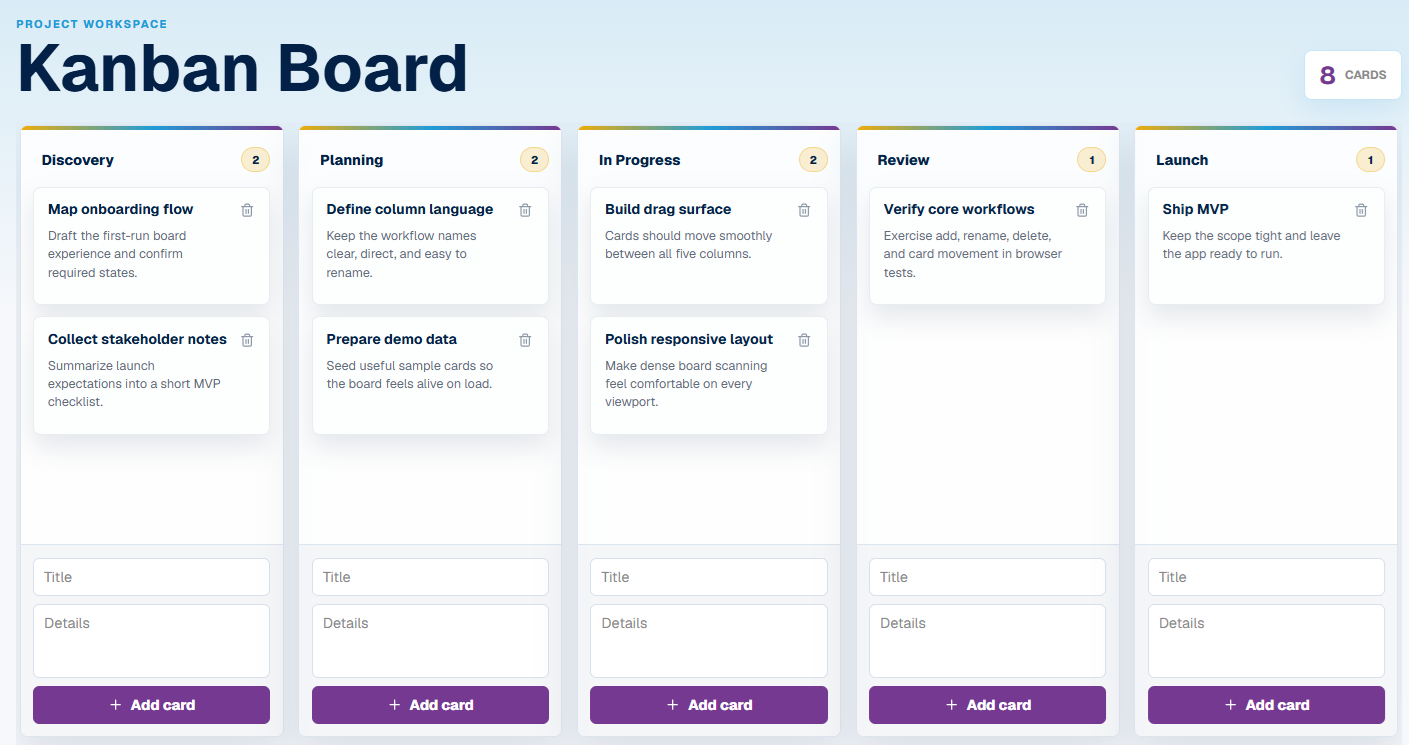Image resolution: width=1409 pixels, height=745 pixels.
Task: Click trash icon on Prepare demo data
Action: (525, 340)
